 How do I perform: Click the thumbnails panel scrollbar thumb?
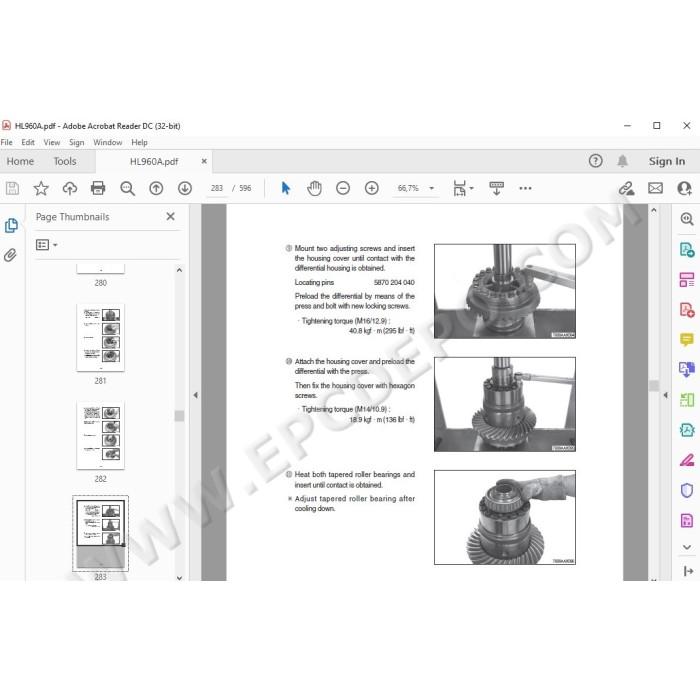coord(179,416)
